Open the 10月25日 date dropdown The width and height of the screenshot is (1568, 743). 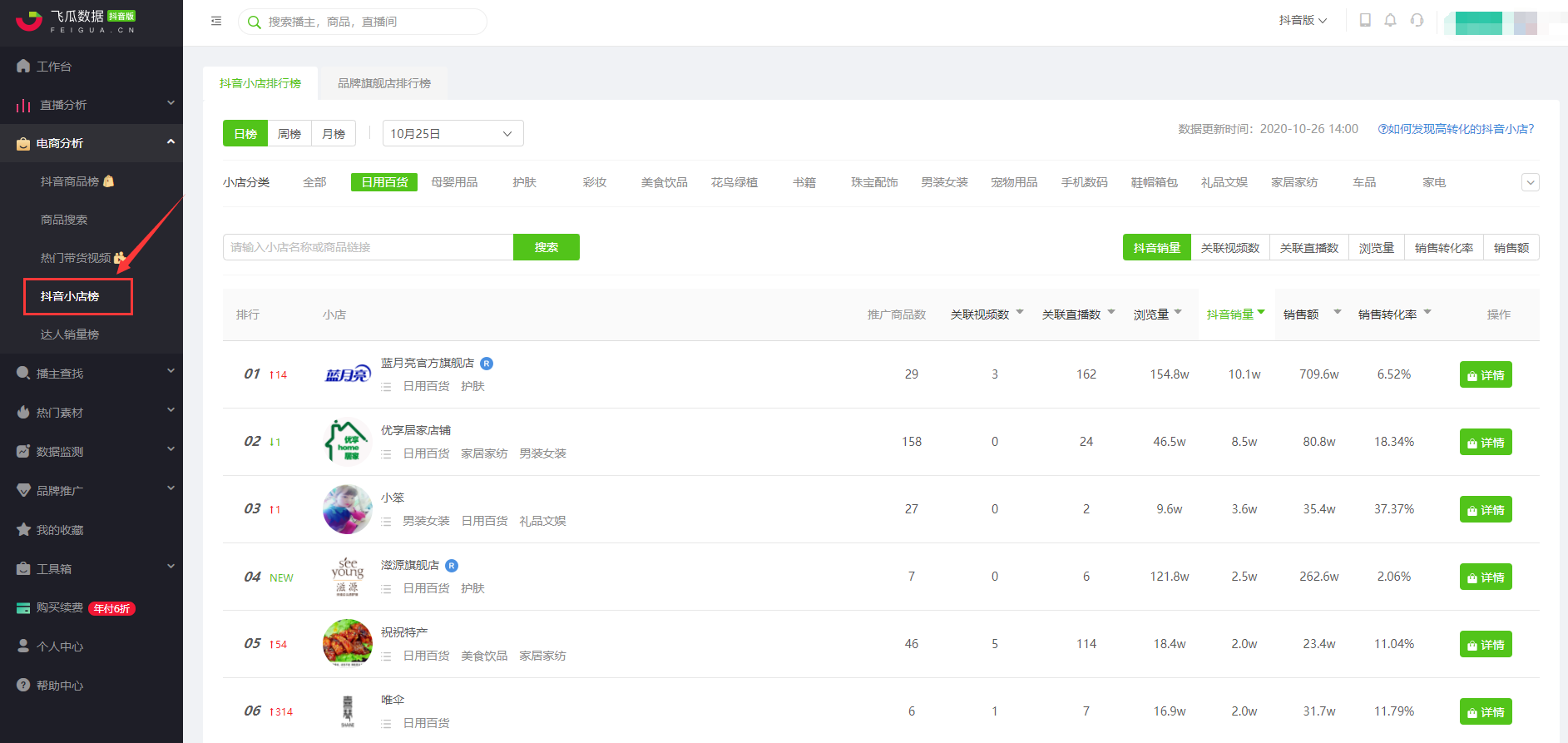tap(453, 133)
